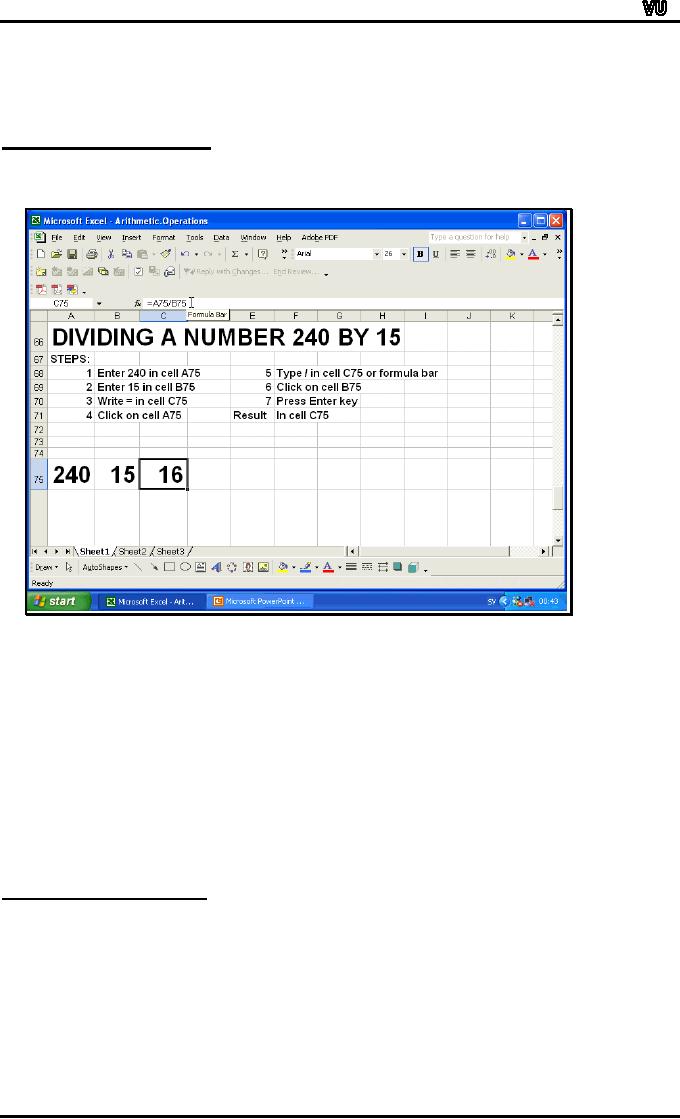Click the Align Left icon
The height and width of the screenshot is (1119, 680).
(x=455, y=254)
